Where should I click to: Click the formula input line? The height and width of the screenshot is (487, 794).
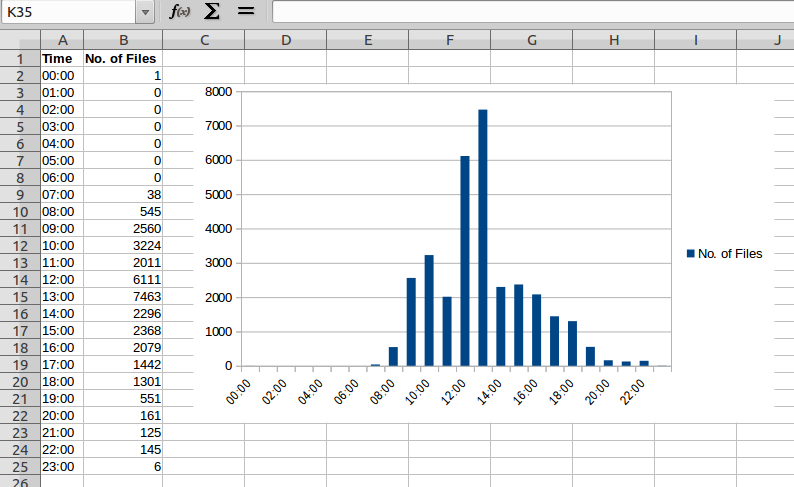[x=530, y=12]
